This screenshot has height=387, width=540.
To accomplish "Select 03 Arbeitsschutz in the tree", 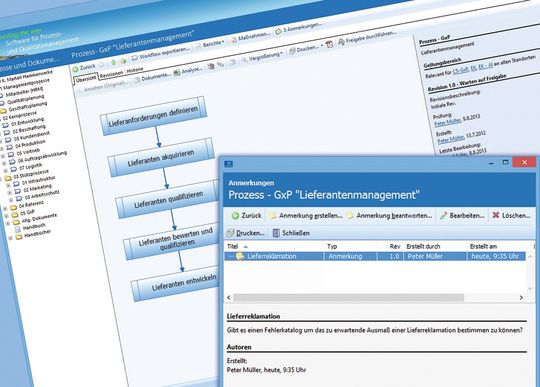I will pos(41,195).
